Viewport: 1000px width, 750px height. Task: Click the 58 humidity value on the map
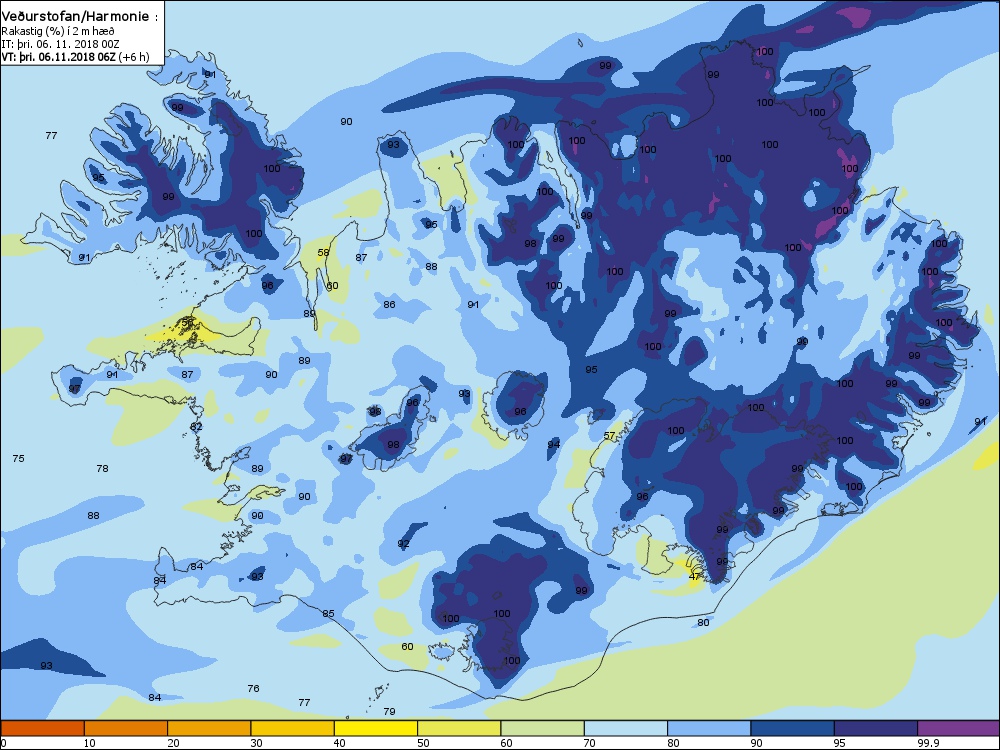(323, 253)
